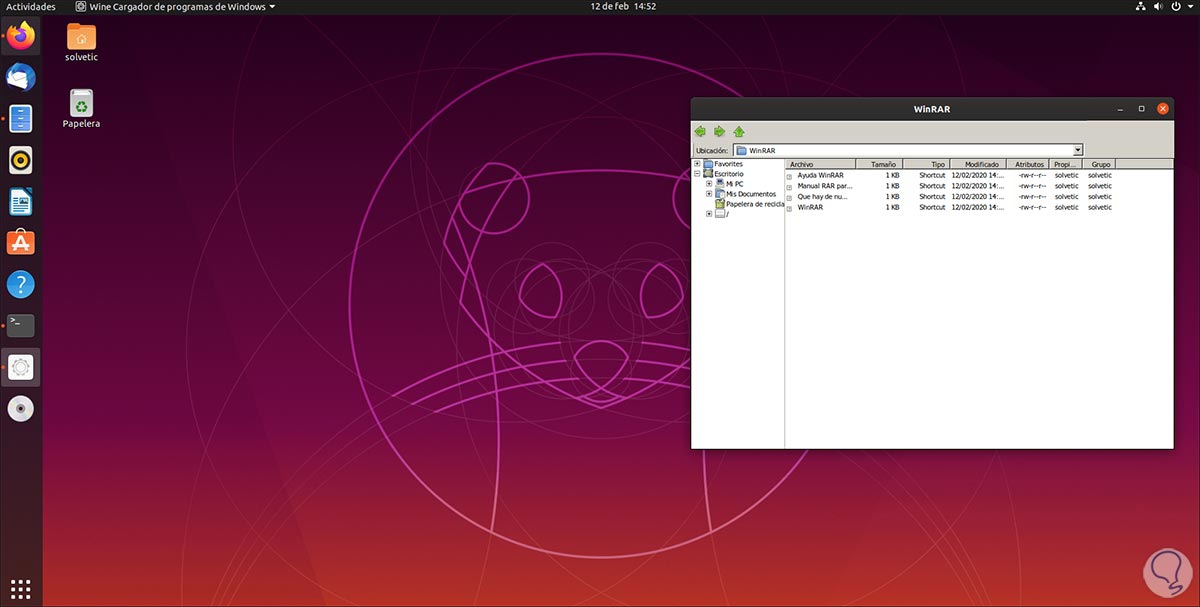Expand the Mis Documentos node

709,194
